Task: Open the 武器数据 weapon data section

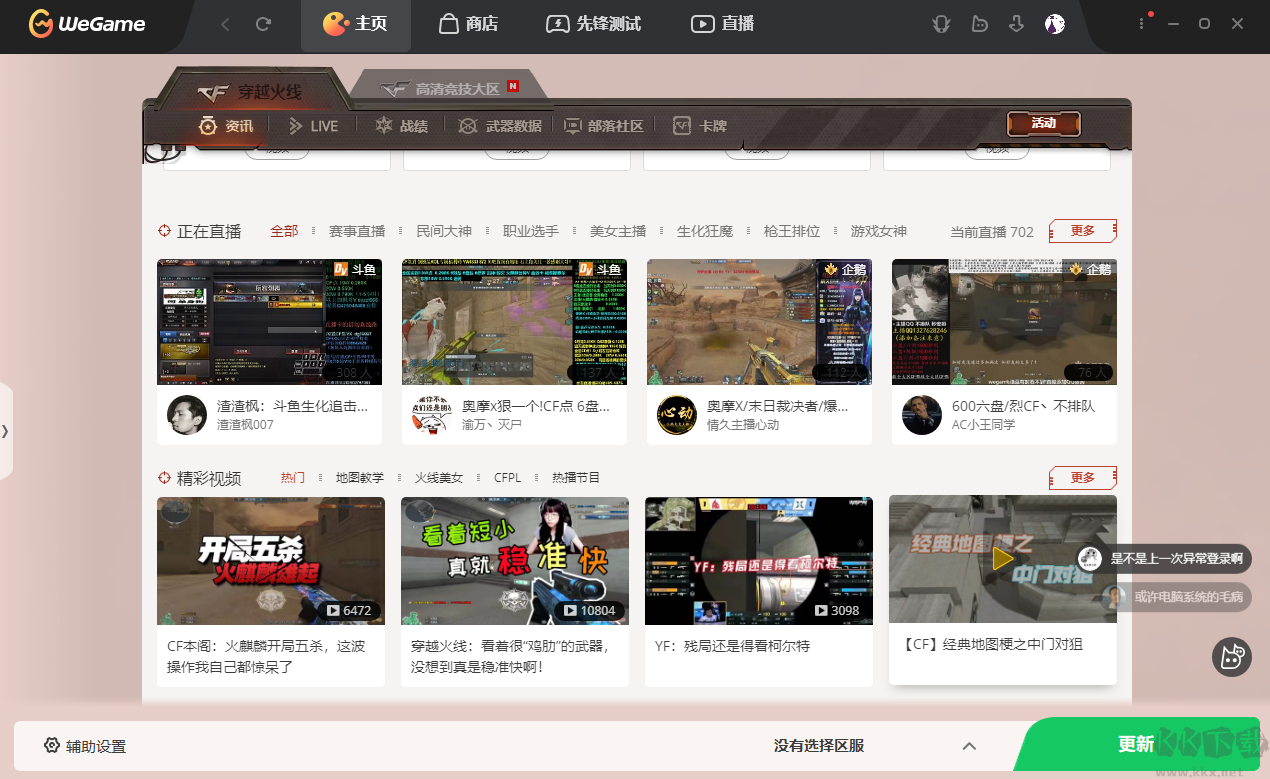Action: point(500,126)
